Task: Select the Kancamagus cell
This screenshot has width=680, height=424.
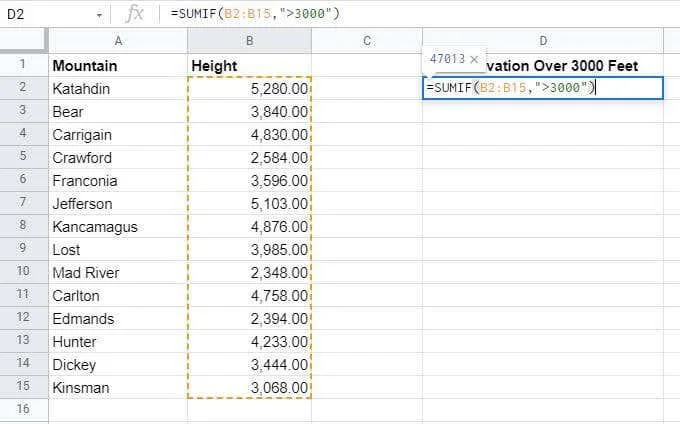Action: tap(118, 226)
